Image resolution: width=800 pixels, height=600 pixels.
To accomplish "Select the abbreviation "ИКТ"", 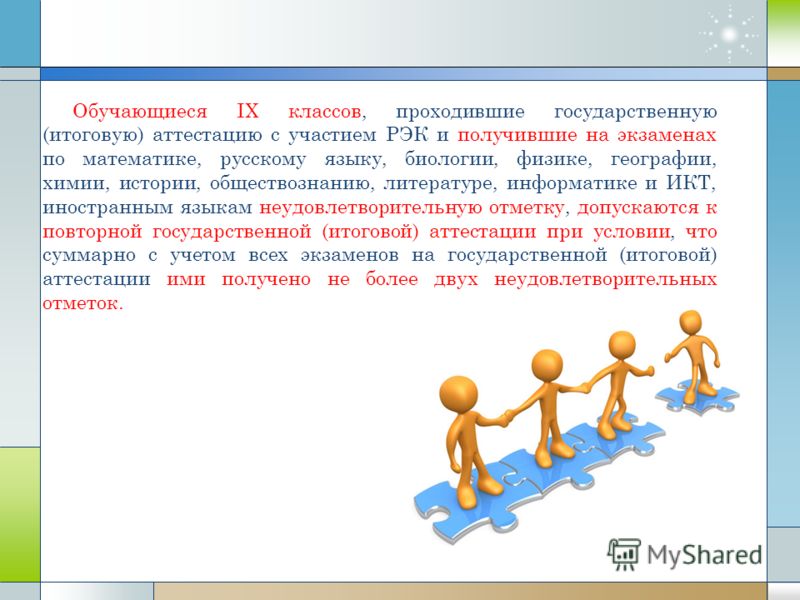I will [687, 183].
